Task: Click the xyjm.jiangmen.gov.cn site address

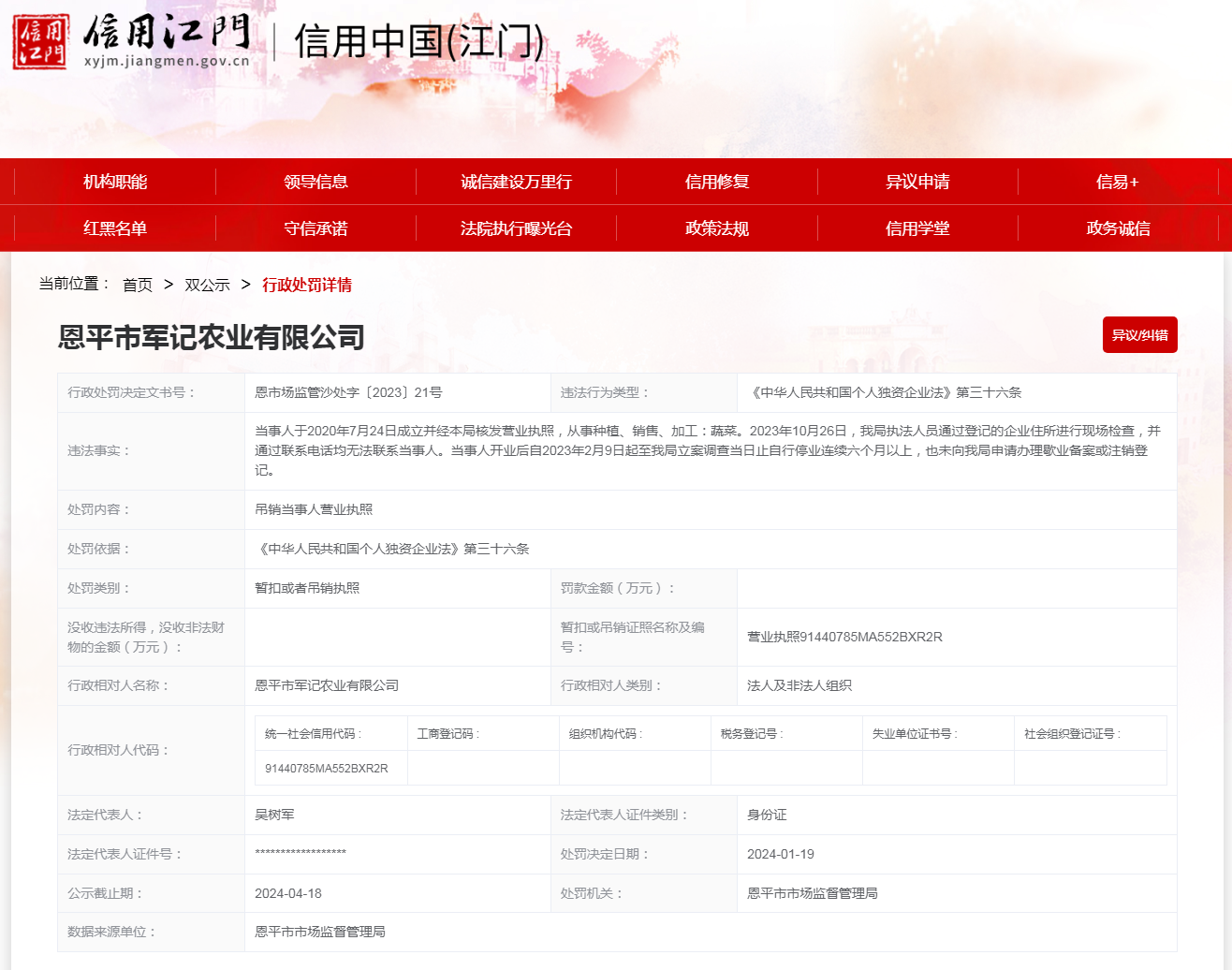Action: click(x=168, y=61)
